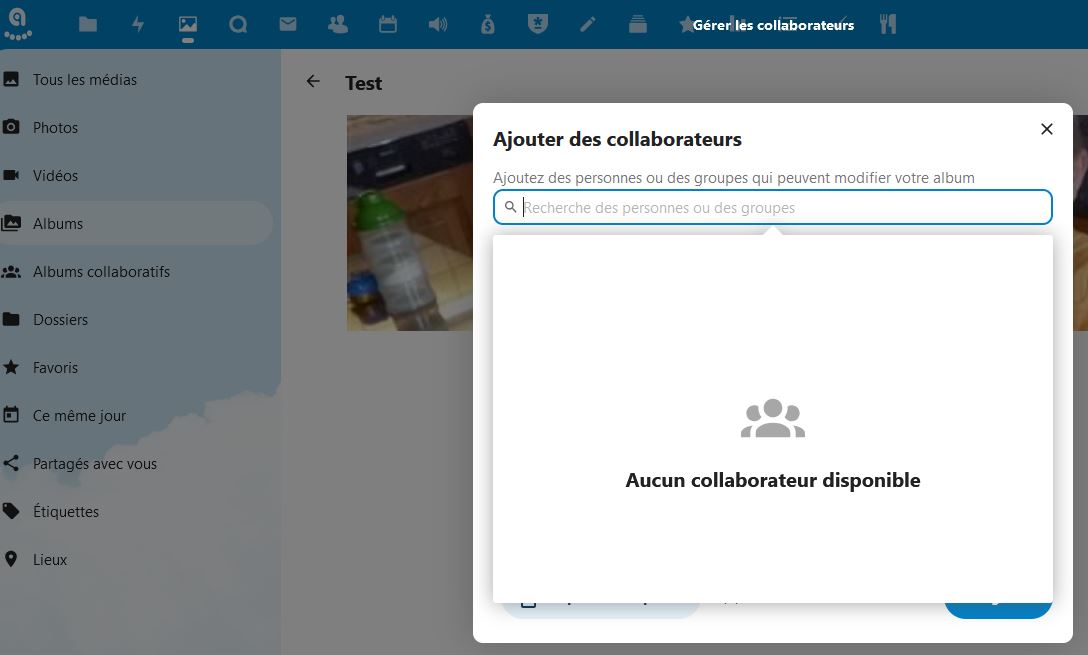Open the Talk chat app icon
Image resolution: width=1088 pixels, height=655 pixels.
[238, 24]
